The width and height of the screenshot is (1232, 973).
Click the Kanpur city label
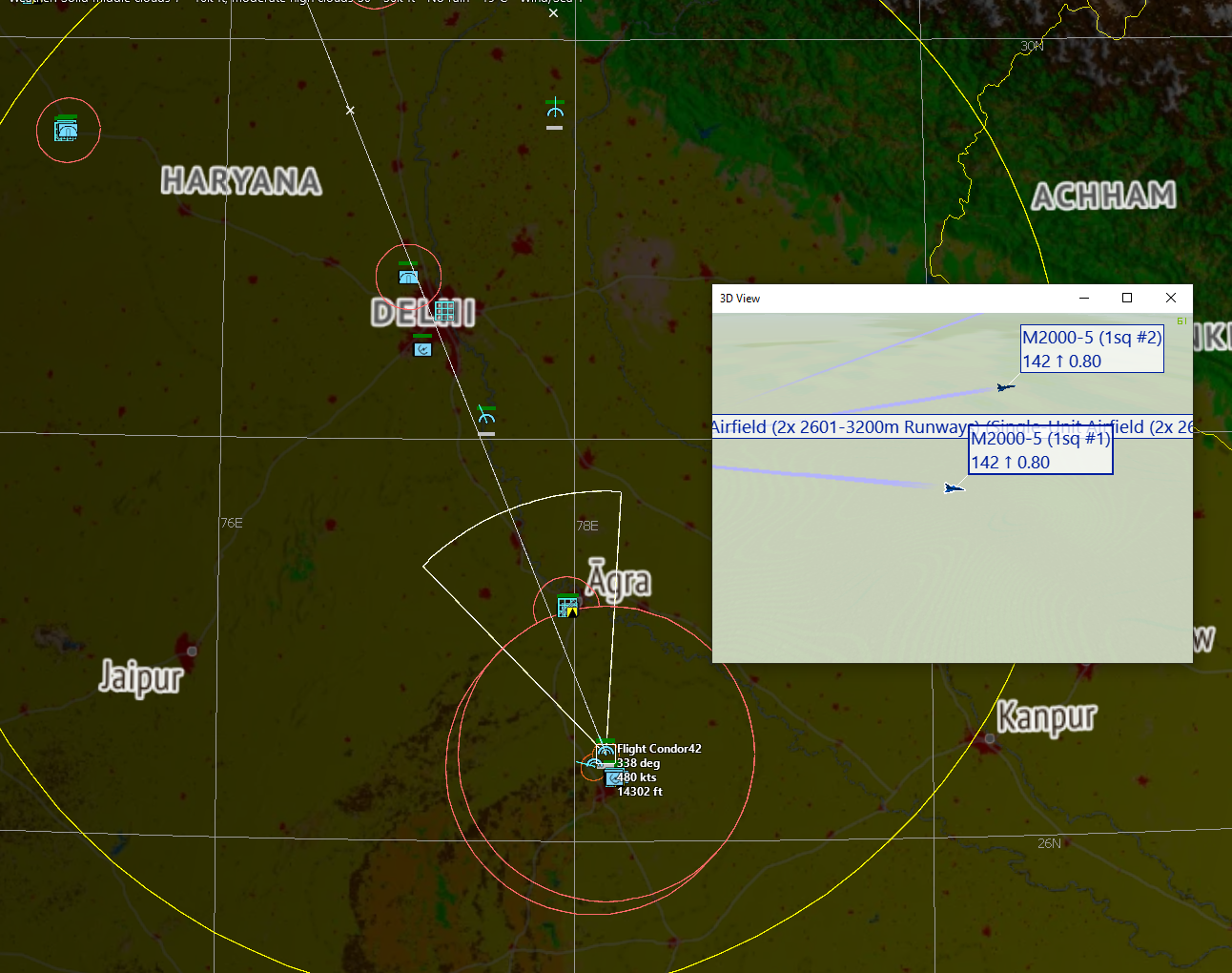[x=1047, y=717]
